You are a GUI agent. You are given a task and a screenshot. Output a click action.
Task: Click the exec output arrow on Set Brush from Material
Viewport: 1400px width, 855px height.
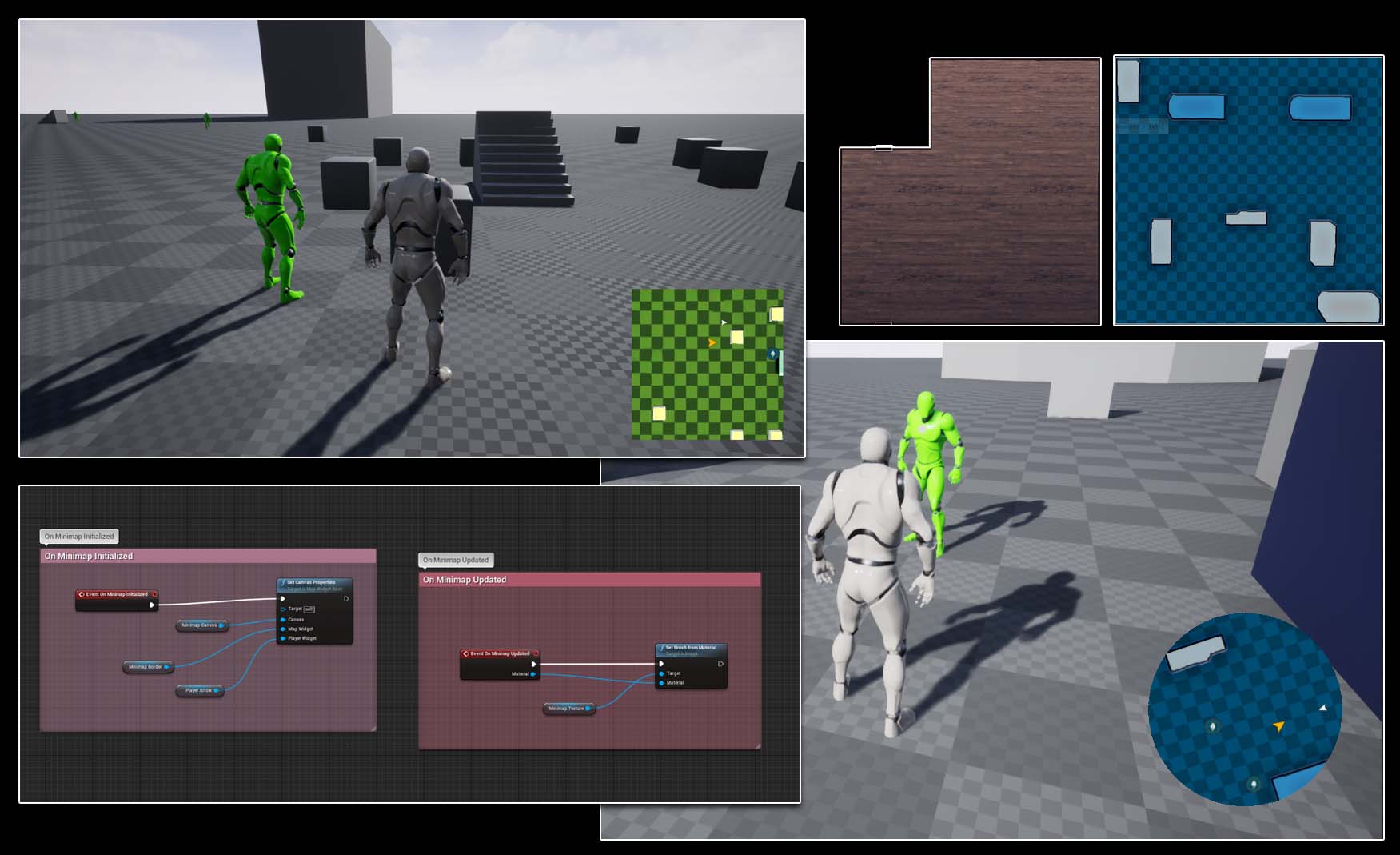[x=721, y=663]
